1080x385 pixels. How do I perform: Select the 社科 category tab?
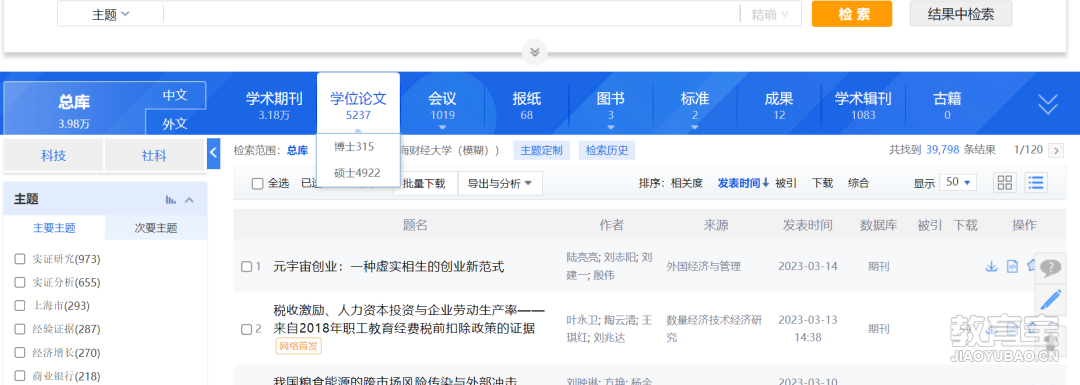(x=154, y=156)
